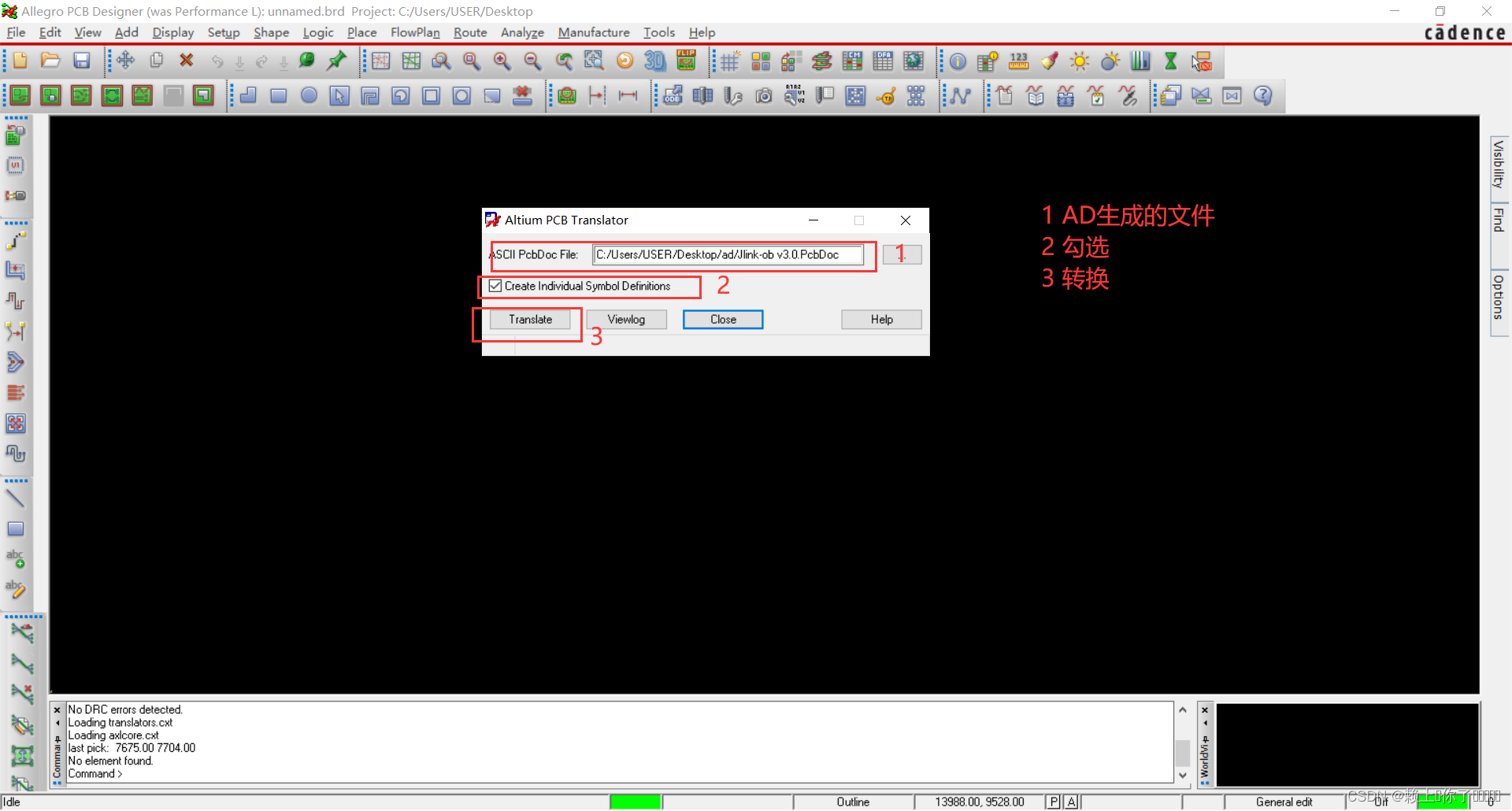This screenshot has width=1512, height=811.
Task: Toggle the grid icon in toolbar
Action: point(730,61)
